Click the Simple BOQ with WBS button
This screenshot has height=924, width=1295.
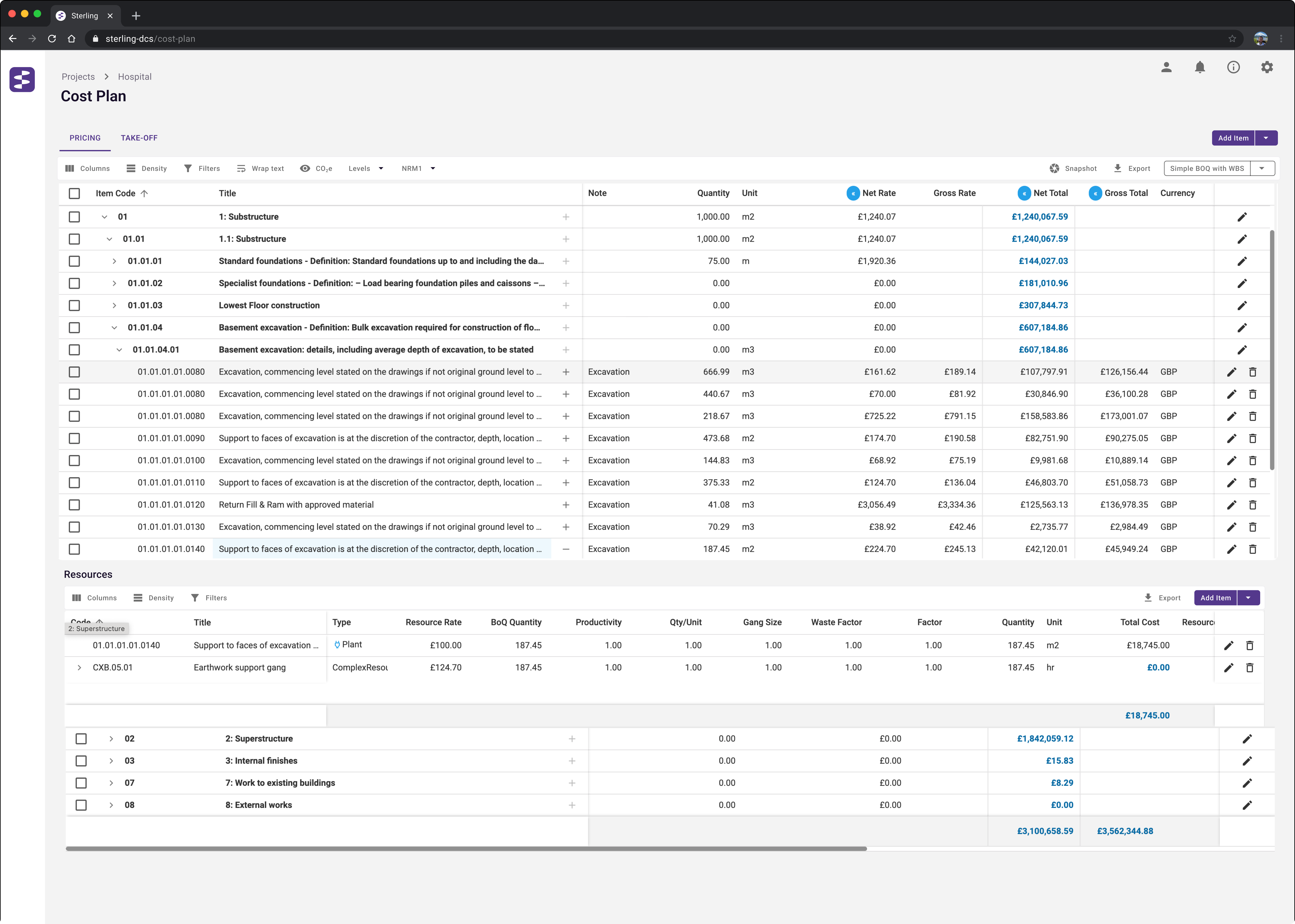click(1207, 168)
